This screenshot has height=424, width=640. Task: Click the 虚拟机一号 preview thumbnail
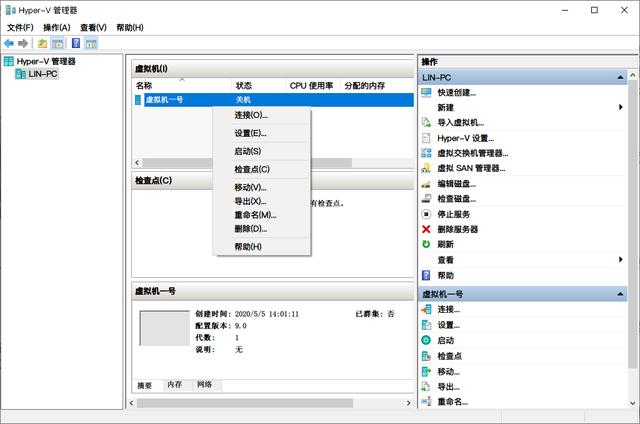[164, 328]
